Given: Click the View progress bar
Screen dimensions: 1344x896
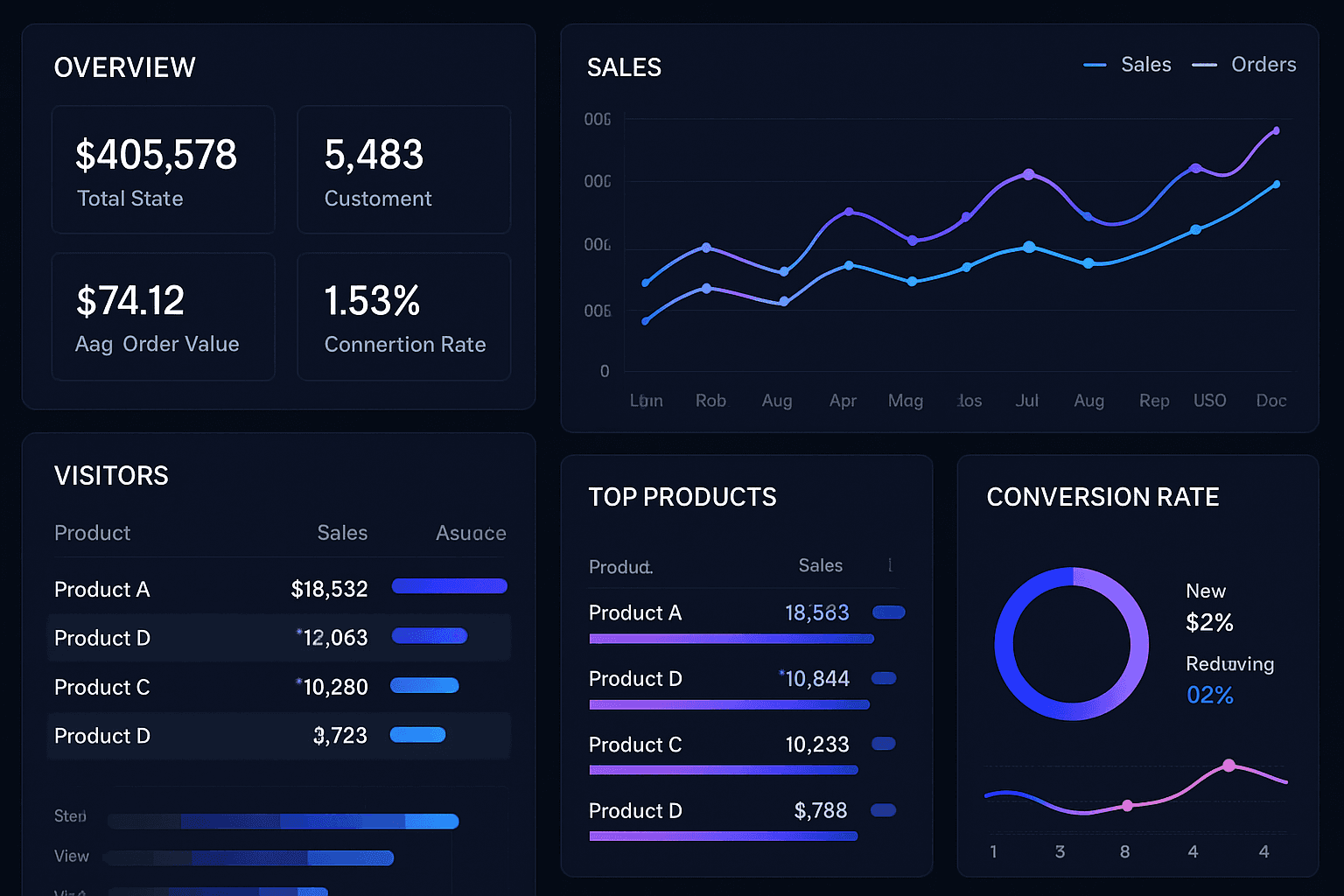Looking at the screenshot, I should click(x=249, y=857).
